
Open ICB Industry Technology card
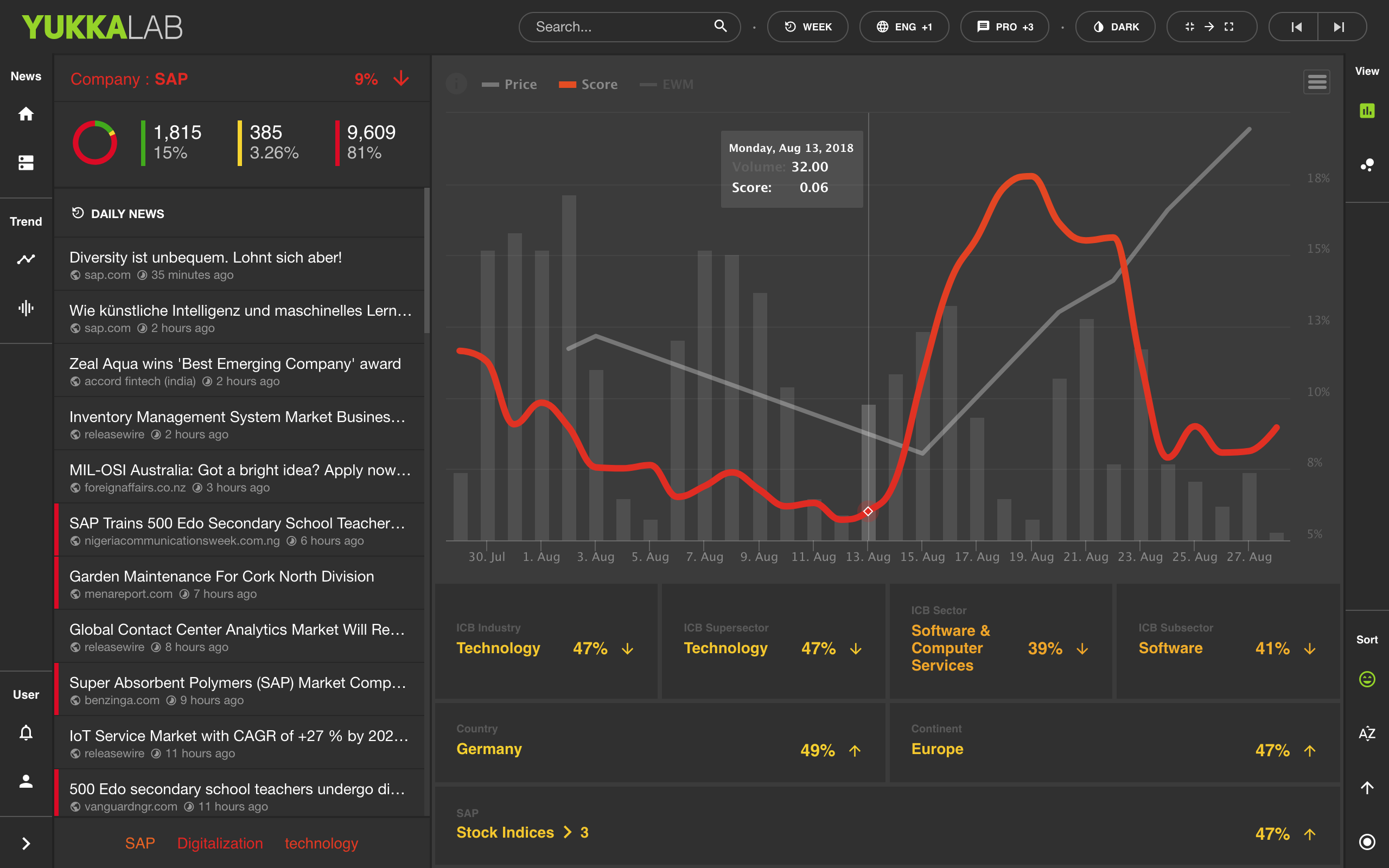click(546, 642)
